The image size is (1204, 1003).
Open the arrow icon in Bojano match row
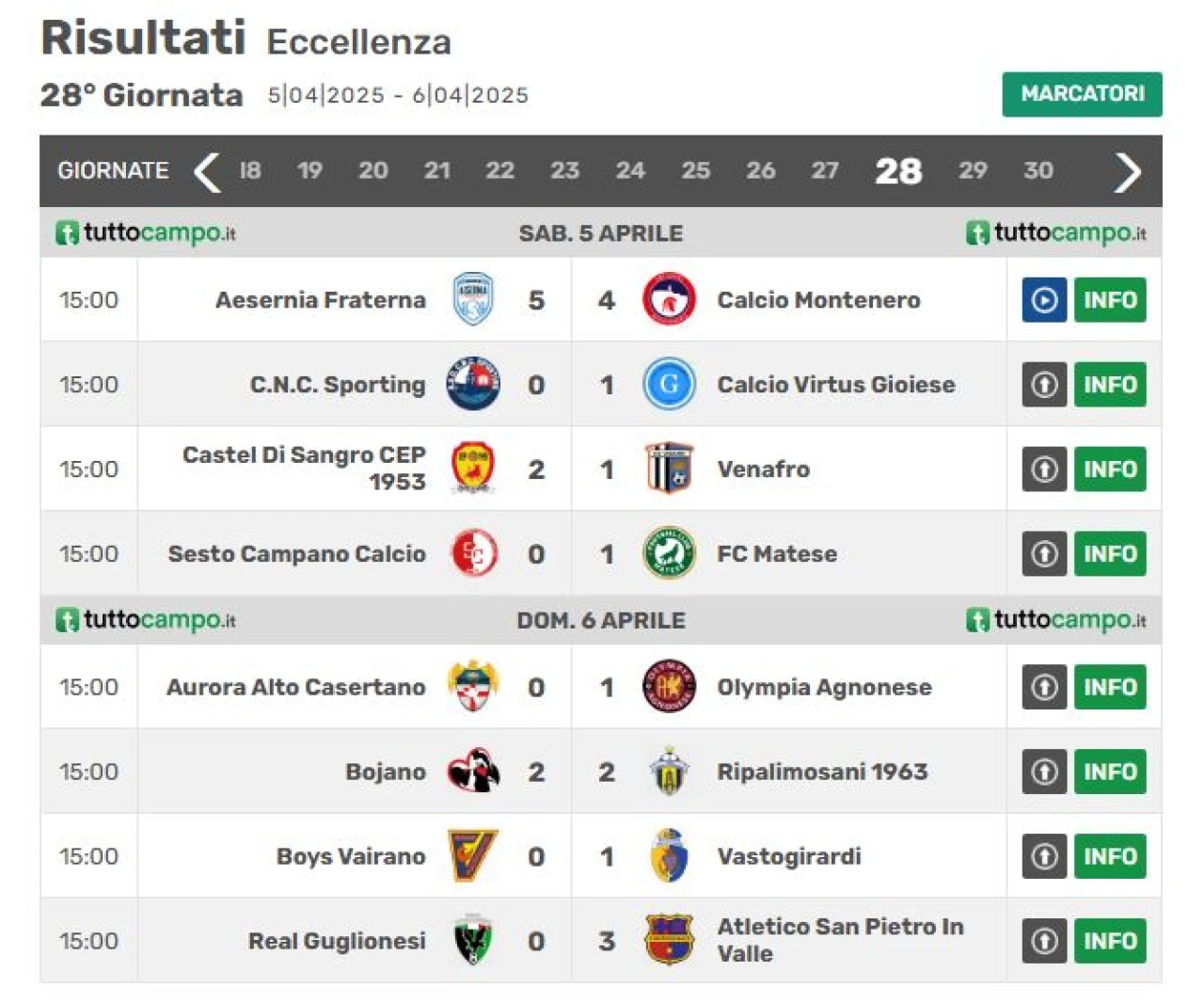point(1044,772)
